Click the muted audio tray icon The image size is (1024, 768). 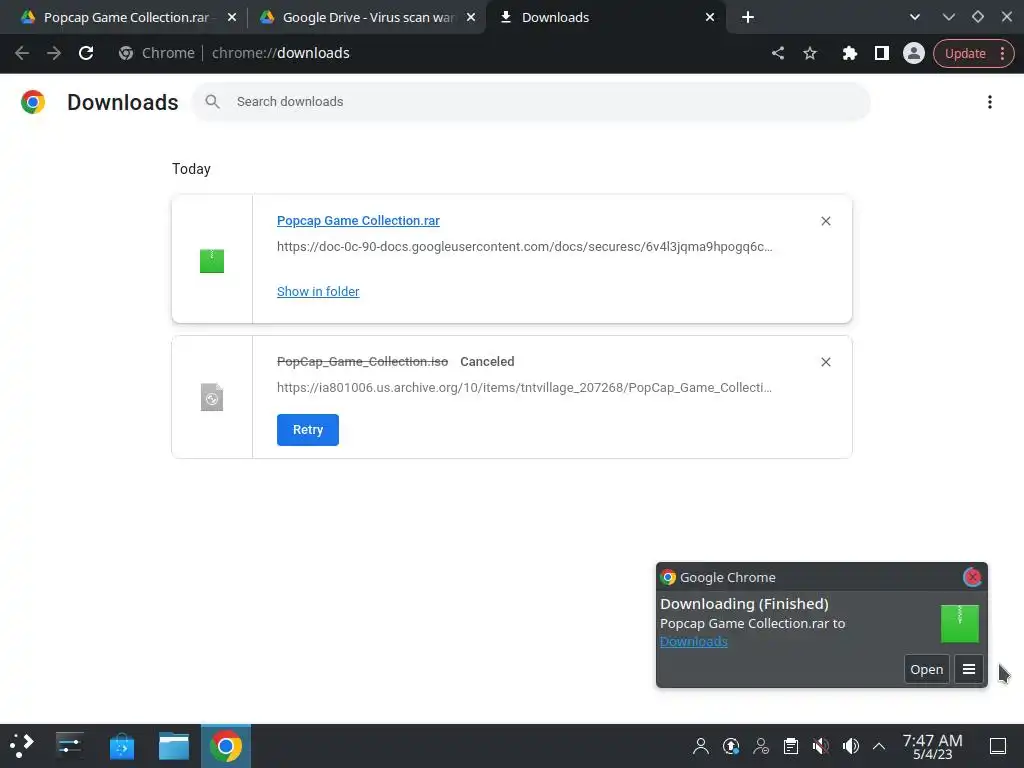click(821, 746)
